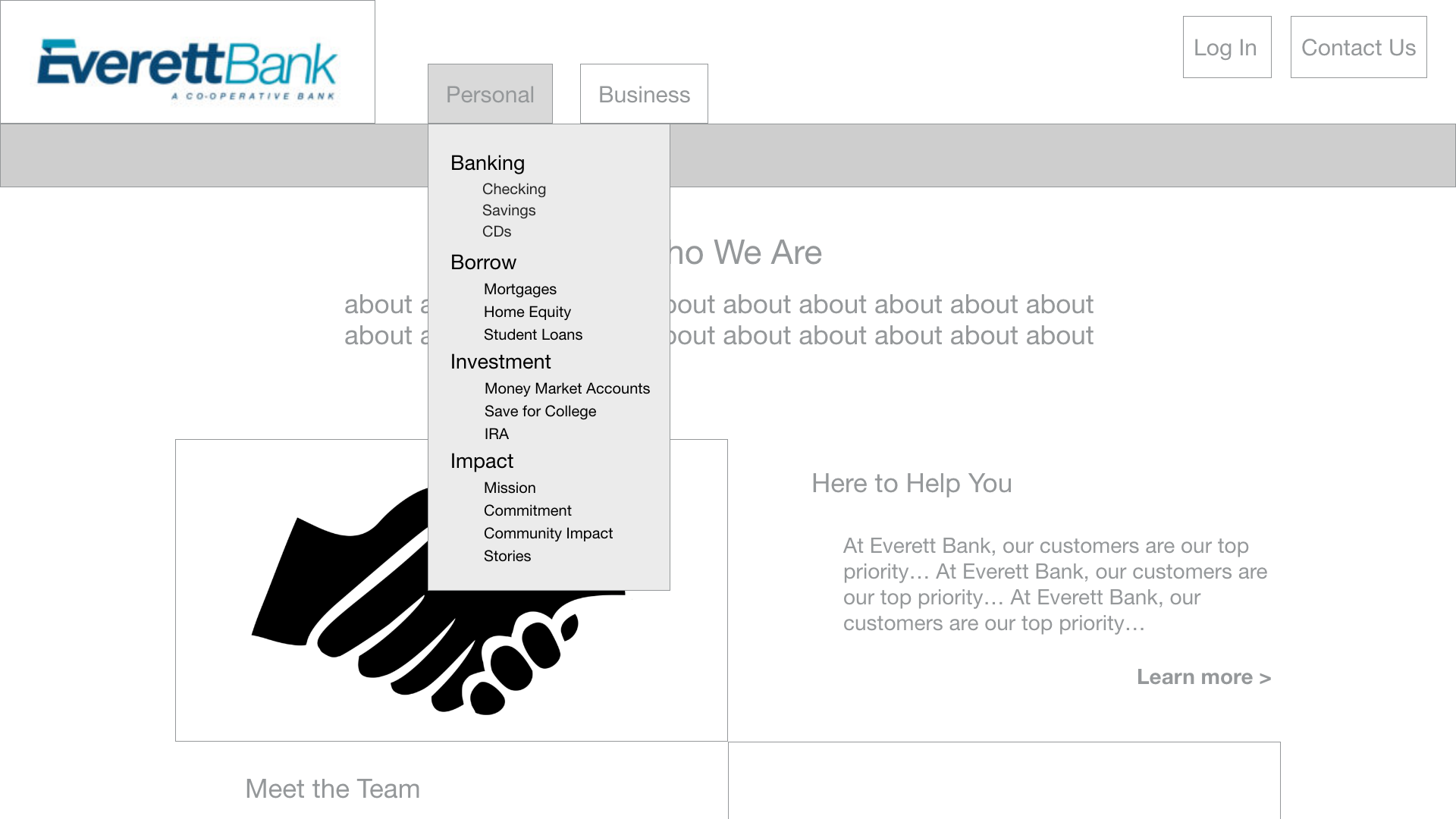Screen dimensions: 1456x819
Task: Click the Commitment menu item
Action: point(528,510)
